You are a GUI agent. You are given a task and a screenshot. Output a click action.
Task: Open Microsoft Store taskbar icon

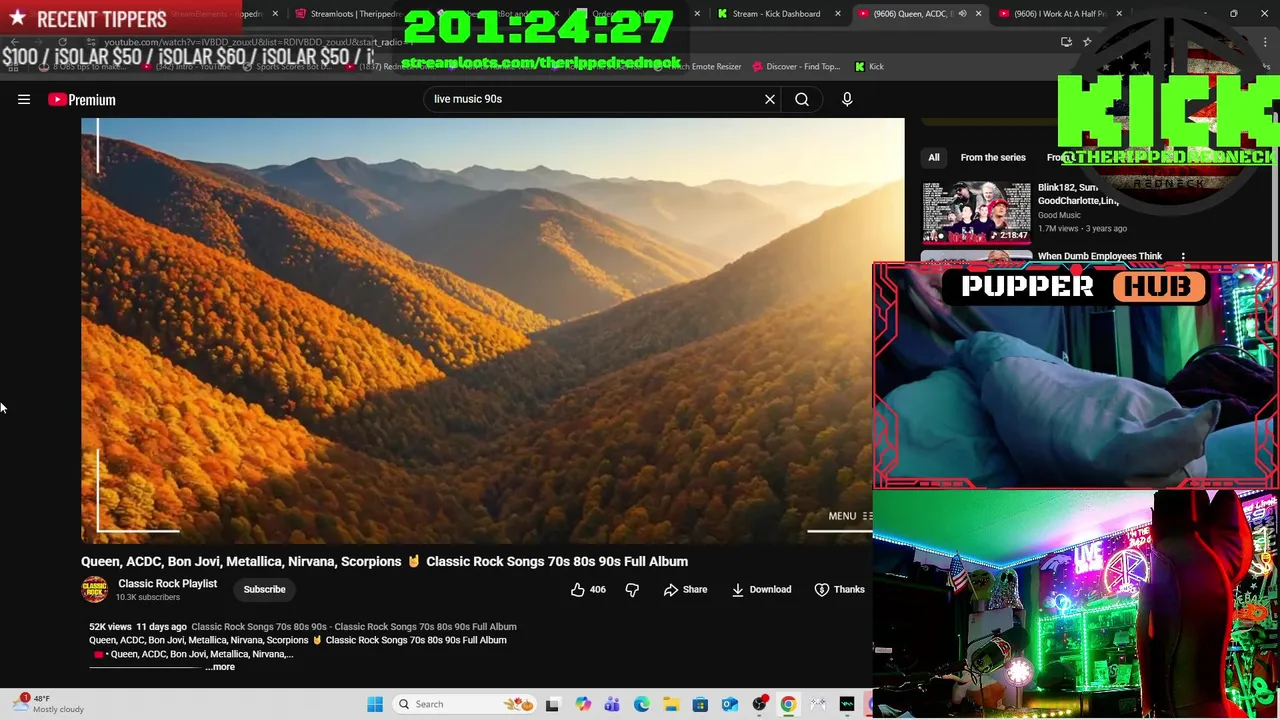[700, 704]
